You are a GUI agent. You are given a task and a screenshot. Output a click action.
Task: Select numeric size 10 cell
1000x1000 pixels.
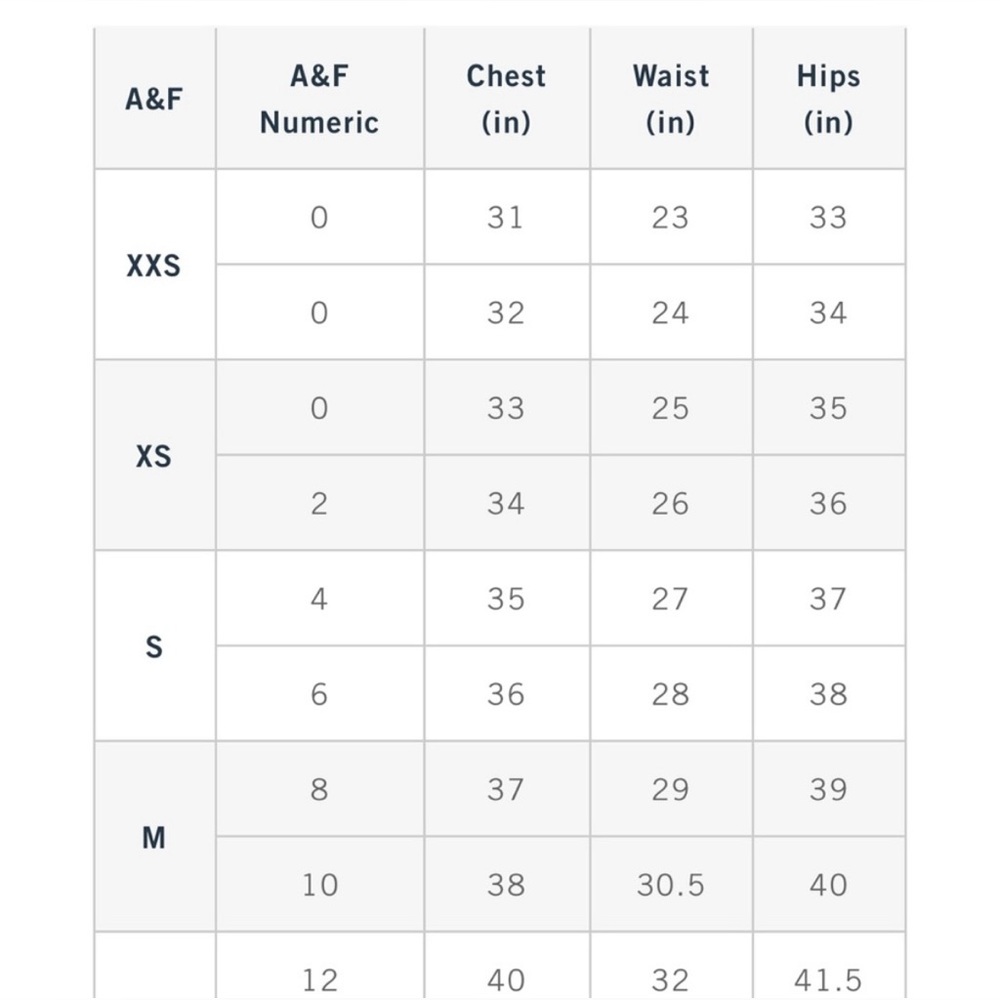click(x=319, y=885)
